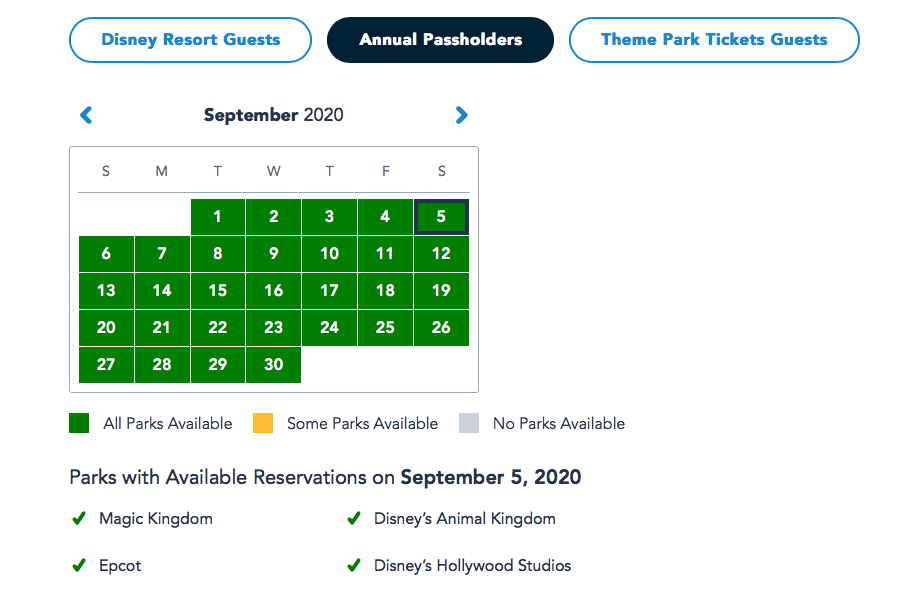Click the Magic Kingdom park name
Screen dimensions: 909x606
(x=155, y=519)
